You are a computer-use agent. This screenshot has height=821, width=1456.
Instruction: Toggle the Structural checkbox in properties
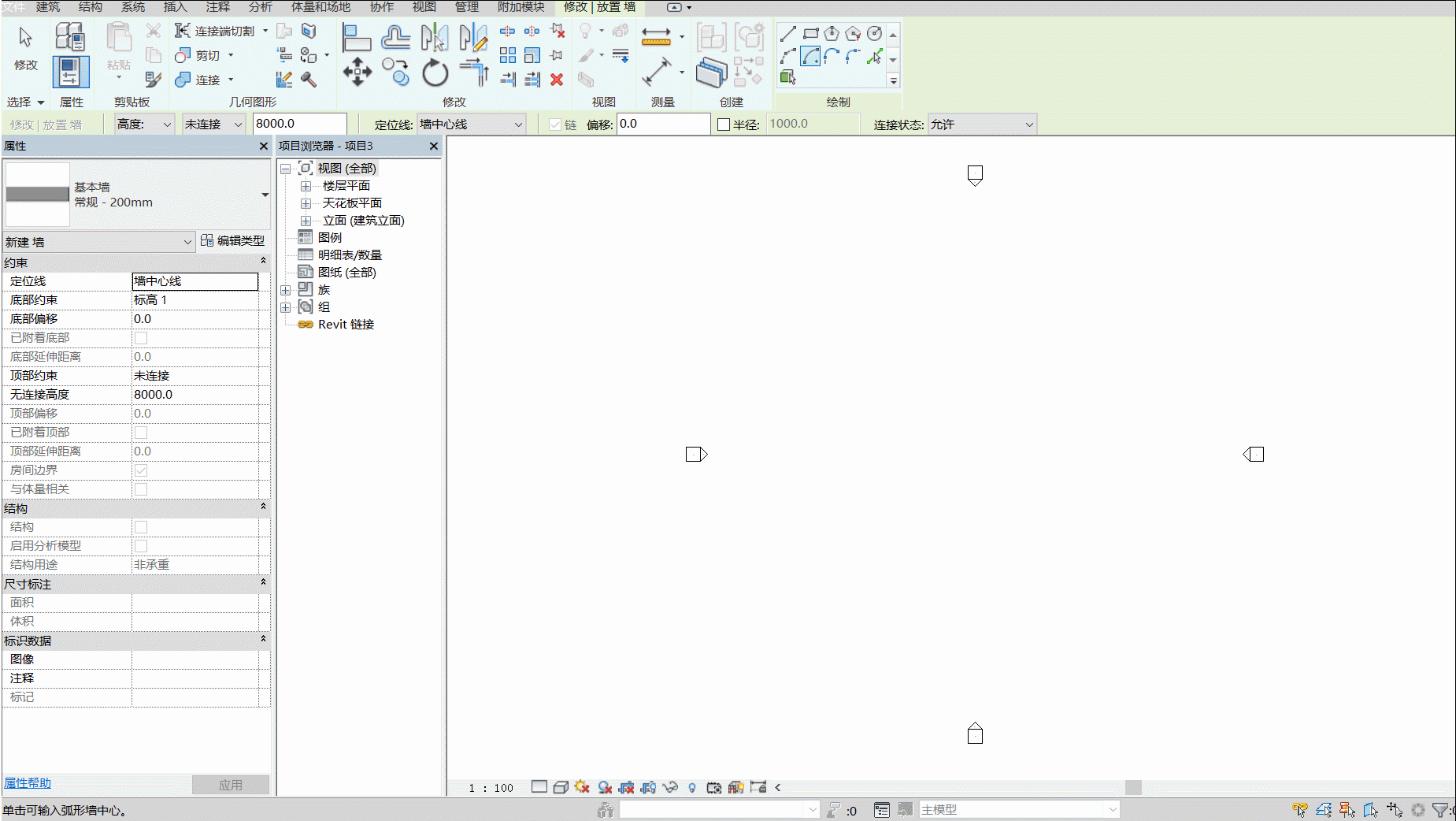coord(141,527)
